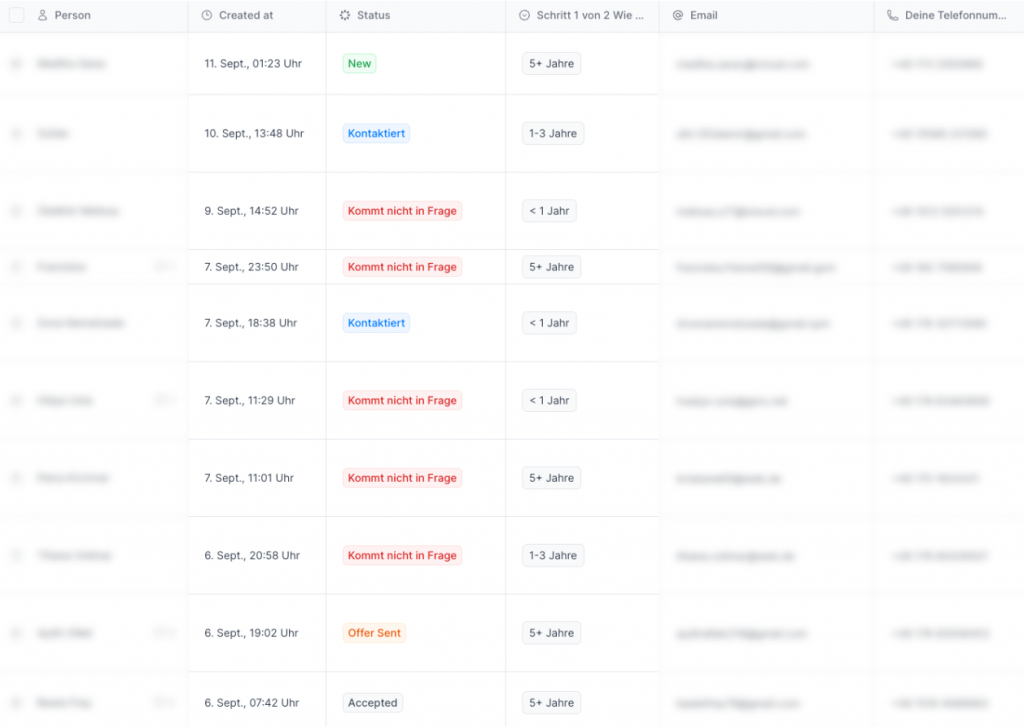Image resolution: width=1024 pixels, height=727 pixels.
Task: Click the phone icon in header
Action: tap(892, 16)
